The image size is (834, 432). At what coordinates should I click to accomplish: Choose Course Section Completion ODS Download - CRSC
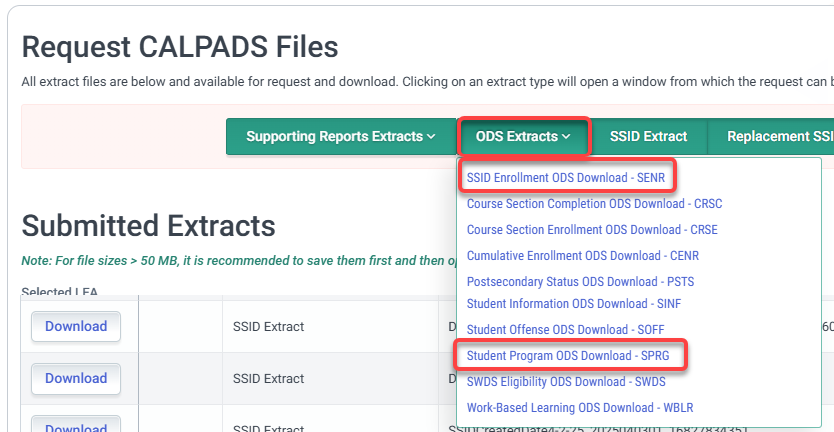595,204
